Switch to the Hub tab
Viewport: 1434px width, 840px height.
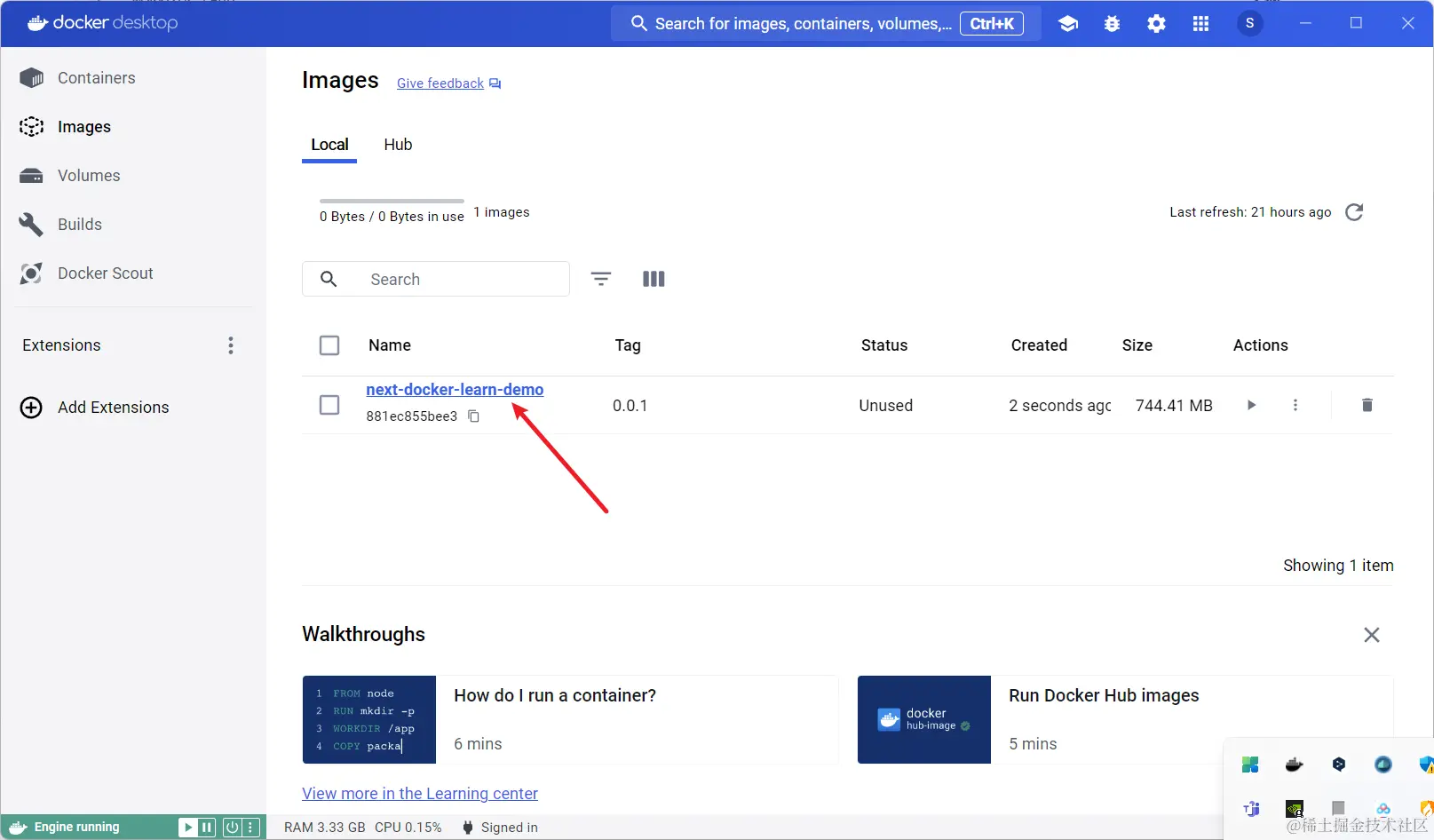click(x=398, y=145)
